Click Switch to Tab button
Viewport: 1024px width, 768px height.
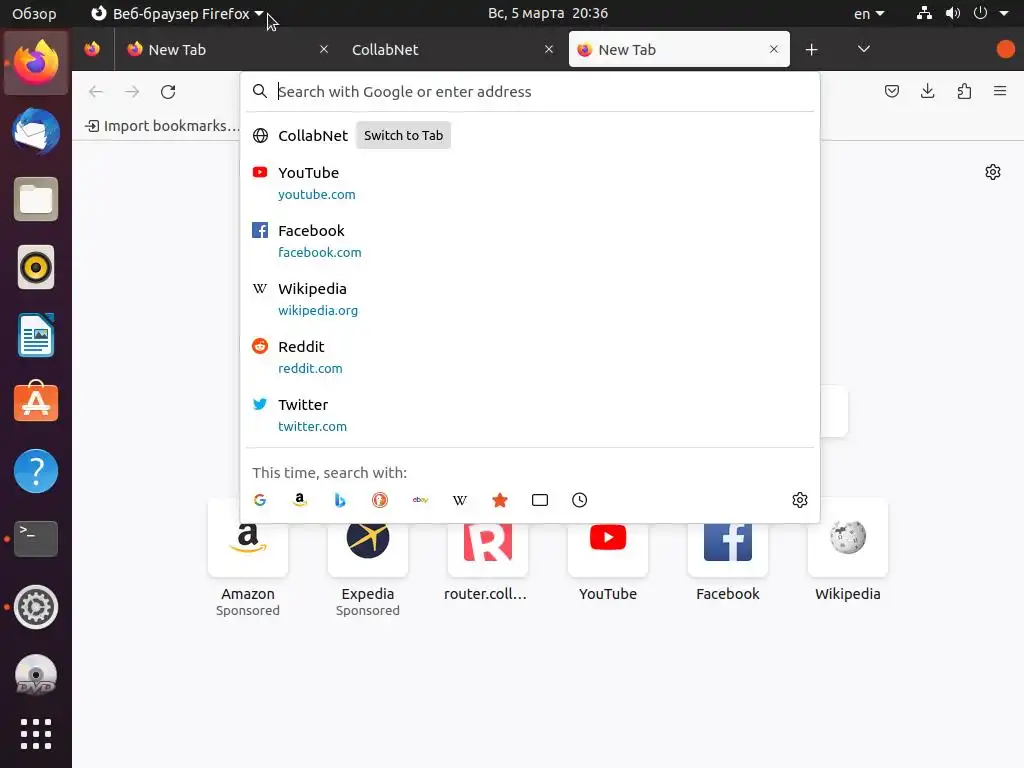point(403,135)
